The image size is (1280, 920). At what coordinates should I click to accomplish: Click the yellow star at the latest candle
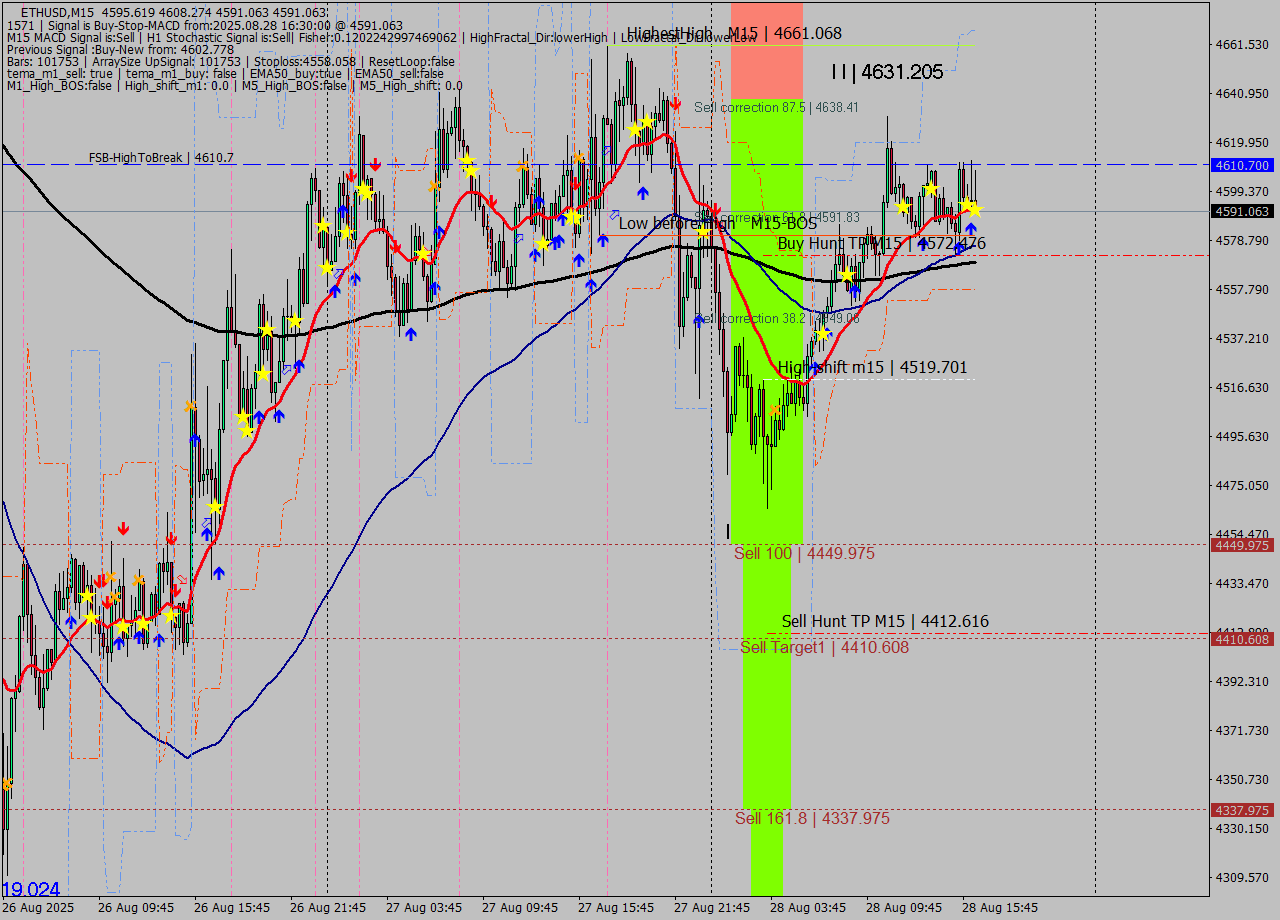(x=974, y=210)
